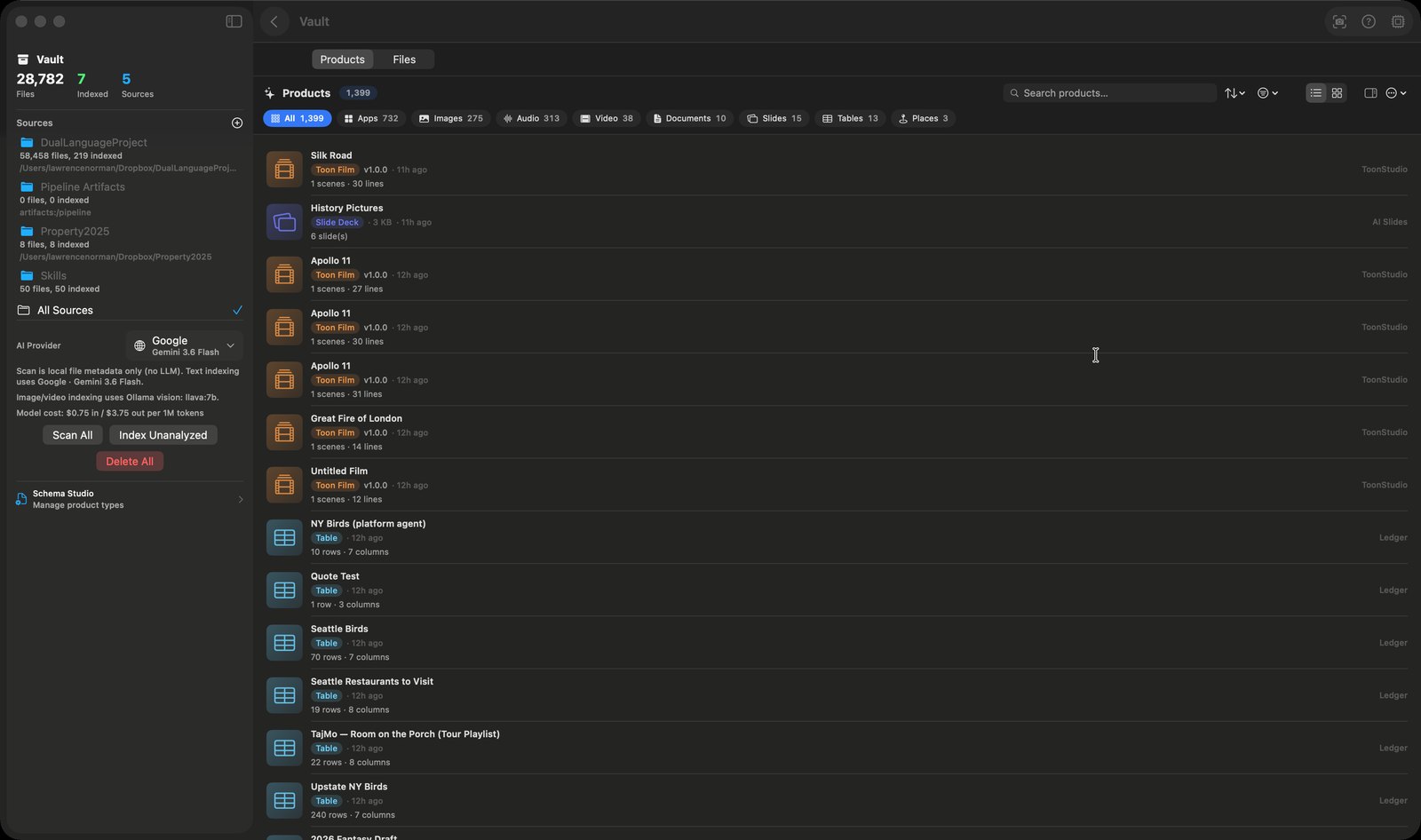Filter by All 1,399 products

click(298, 118)
